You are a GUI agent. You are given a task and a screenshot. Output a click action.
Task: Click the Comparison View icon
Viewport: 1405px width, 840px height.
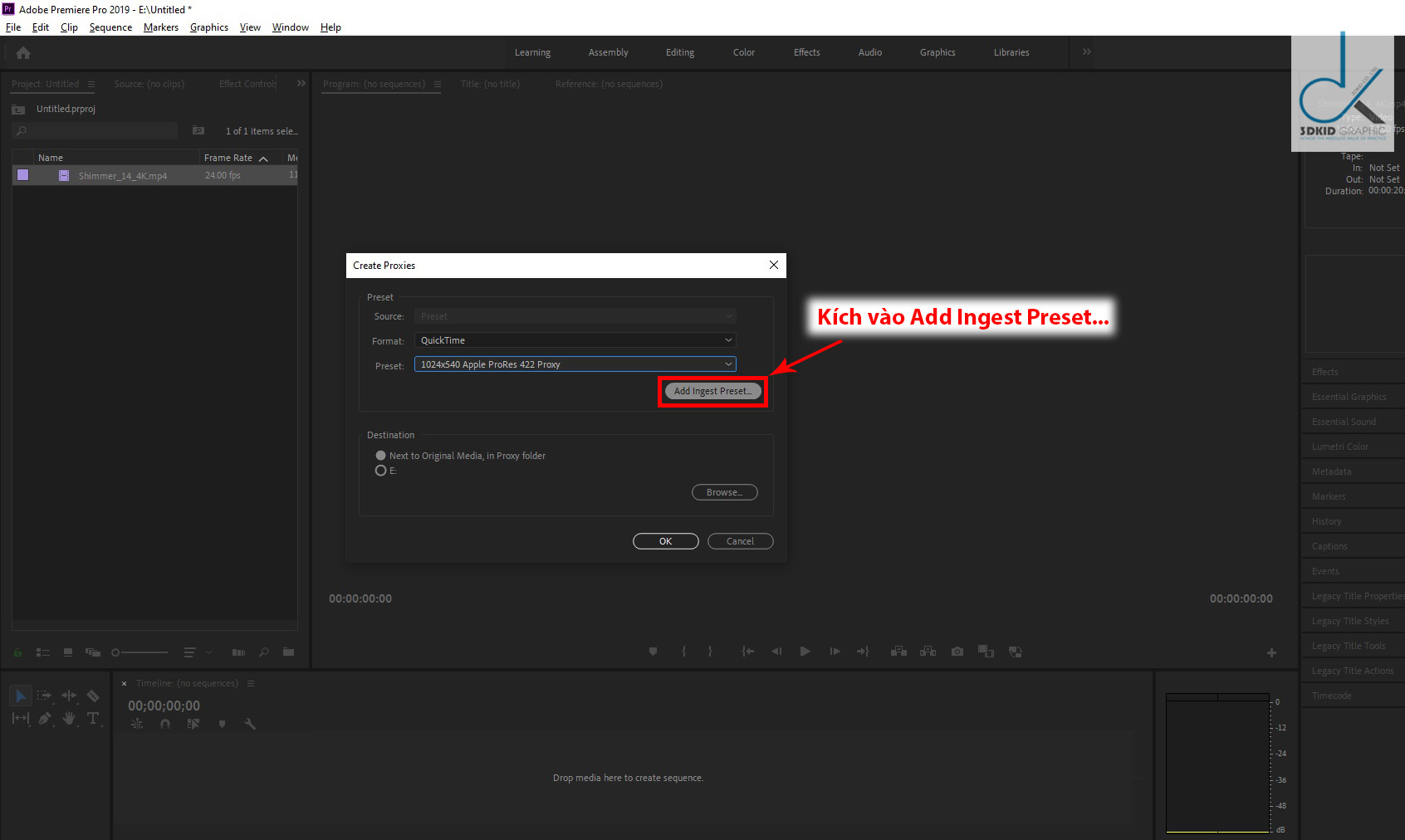(x=986, y=652)
